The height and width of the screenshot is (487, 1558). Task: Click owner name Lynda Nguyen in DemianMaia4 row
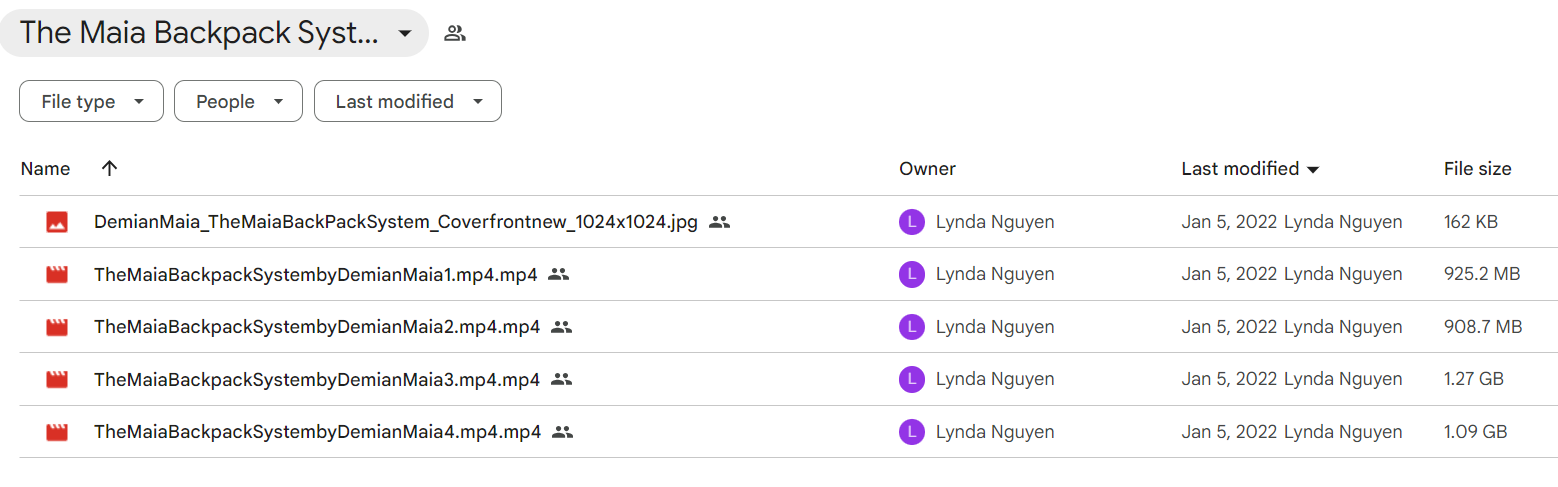click(995, 432)
